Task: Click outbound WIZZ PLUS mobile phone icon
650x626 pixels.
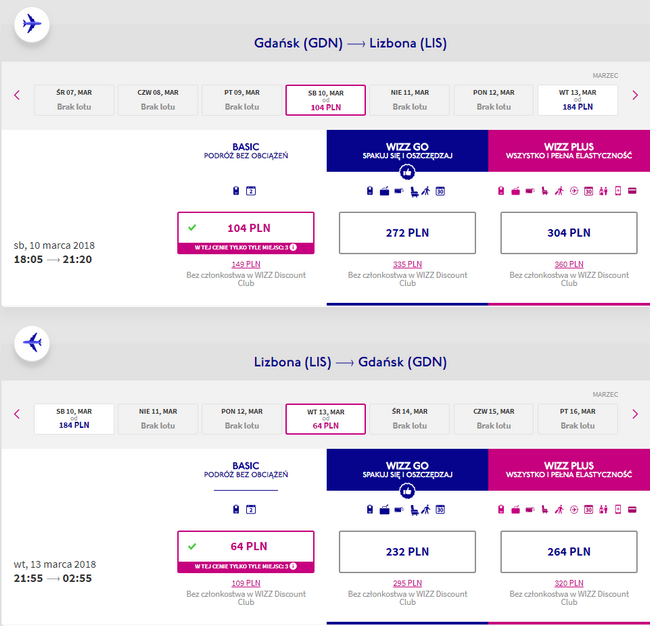Action: [618, 191]
